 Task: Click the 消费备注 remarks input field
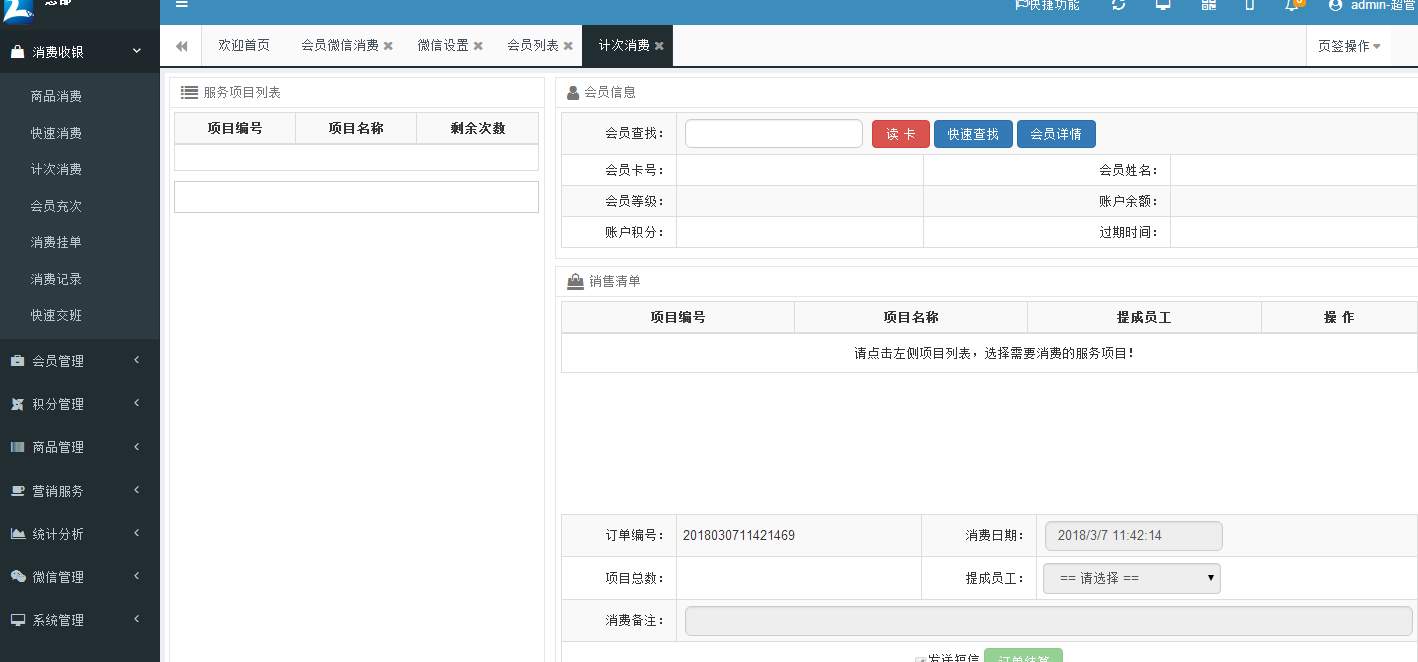click(x=1049, y=621)
